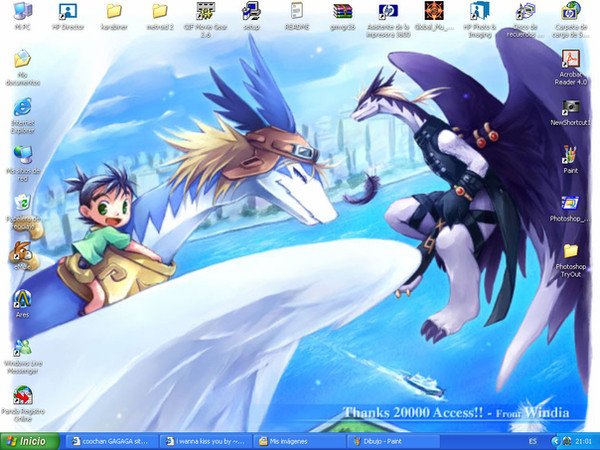The width and height of the screenshot is (600, 450).
Task: Select the orange Global_Mu image icon
Action: (434, 11)
